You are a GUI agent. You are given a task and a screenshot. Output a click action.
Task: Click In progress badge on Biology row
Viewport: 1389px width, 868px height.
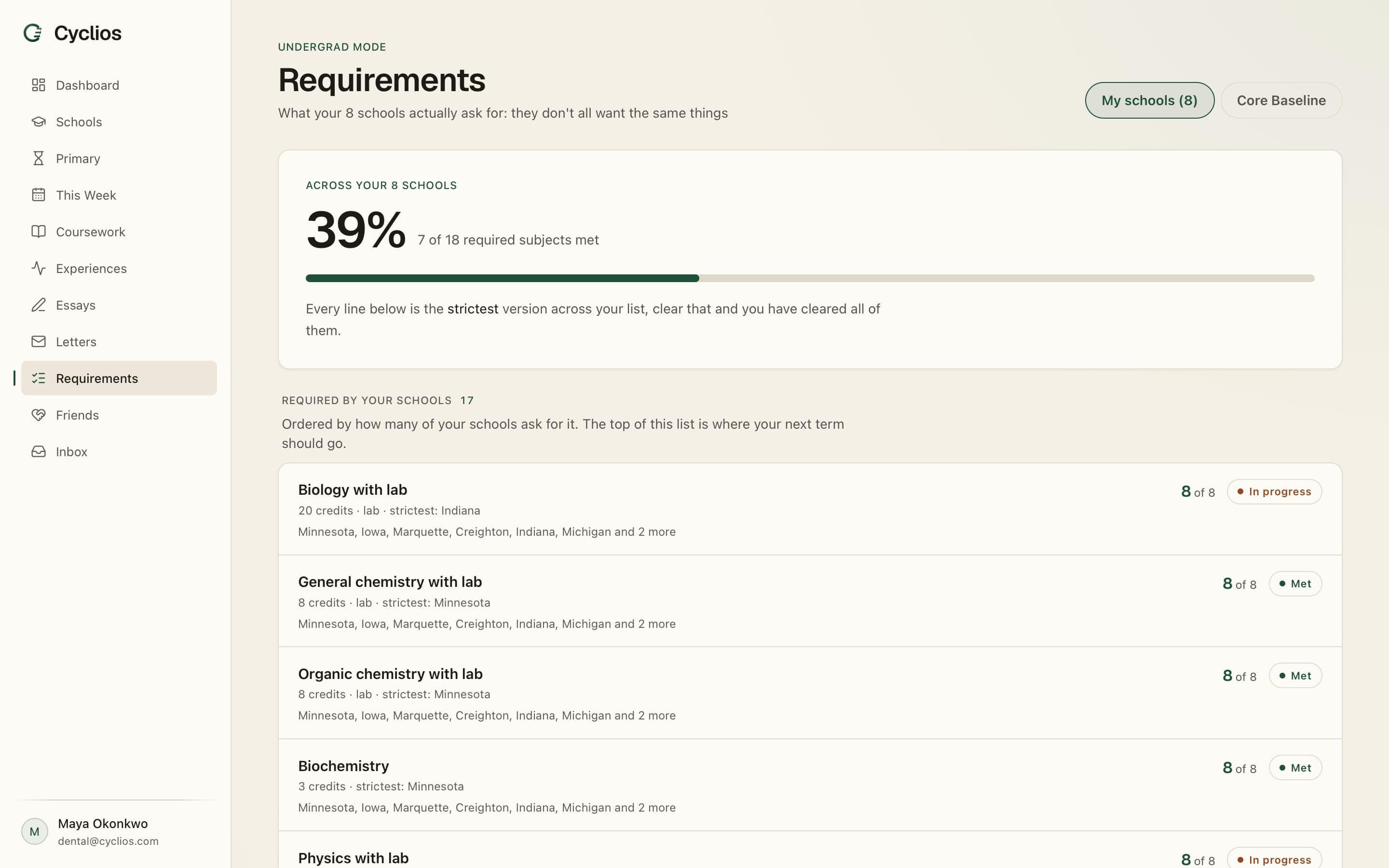[x=1274, y=492]
